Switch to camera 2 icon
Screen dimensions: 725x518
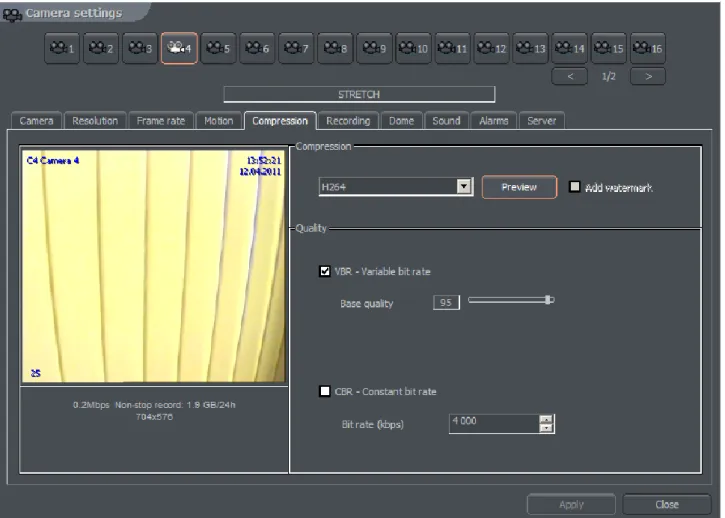[x=101, y=48]
